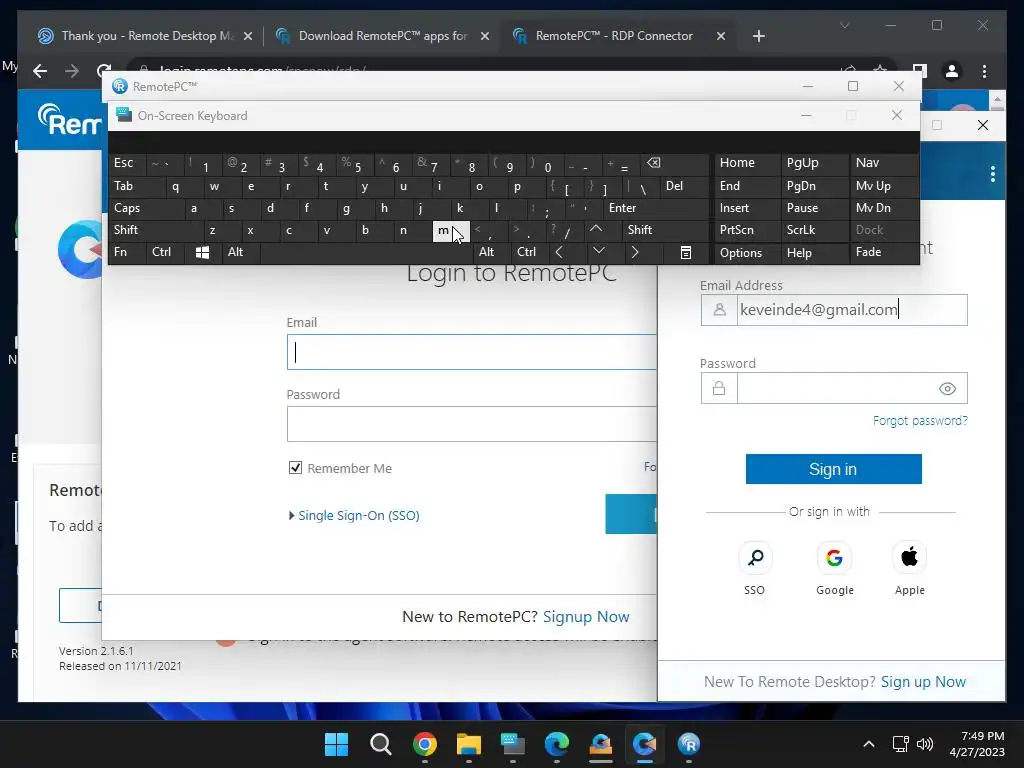Open Sign up Now for Remote Desktop
Viewport: 1024px width, 768px height.
click(x=923, y=682)
